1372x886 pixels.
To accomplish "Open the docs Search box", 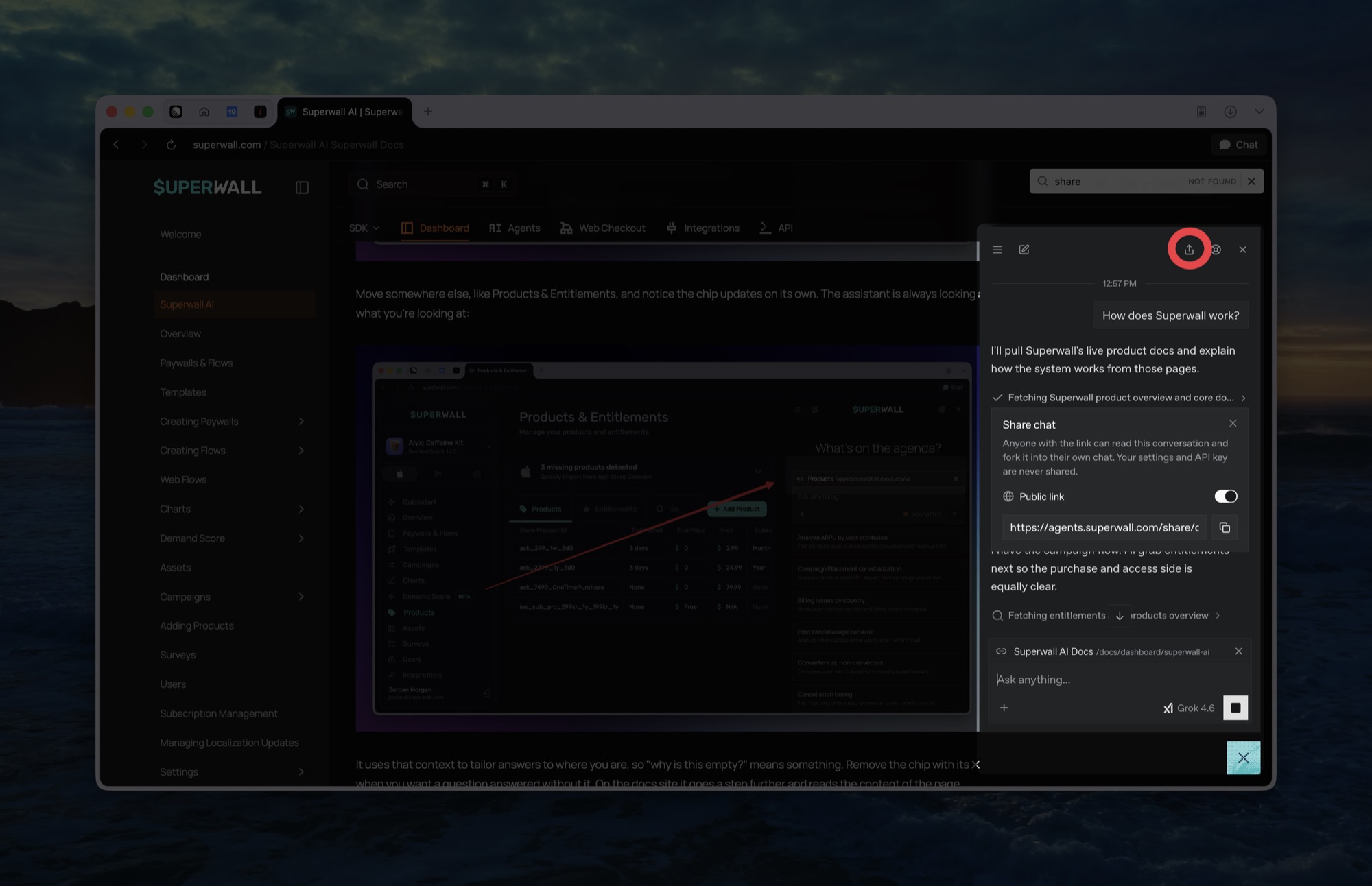I will click(x=434, y=184).
